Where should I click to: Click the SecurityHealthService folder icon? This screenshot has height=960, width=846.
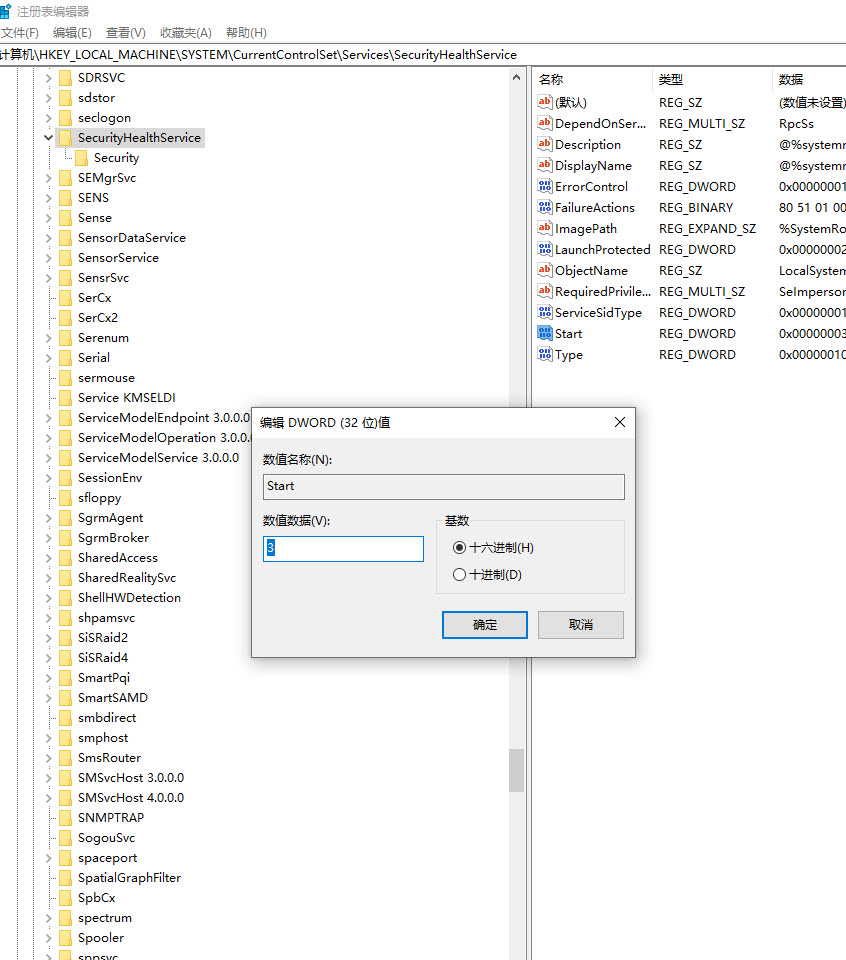(x=67, y=137)
